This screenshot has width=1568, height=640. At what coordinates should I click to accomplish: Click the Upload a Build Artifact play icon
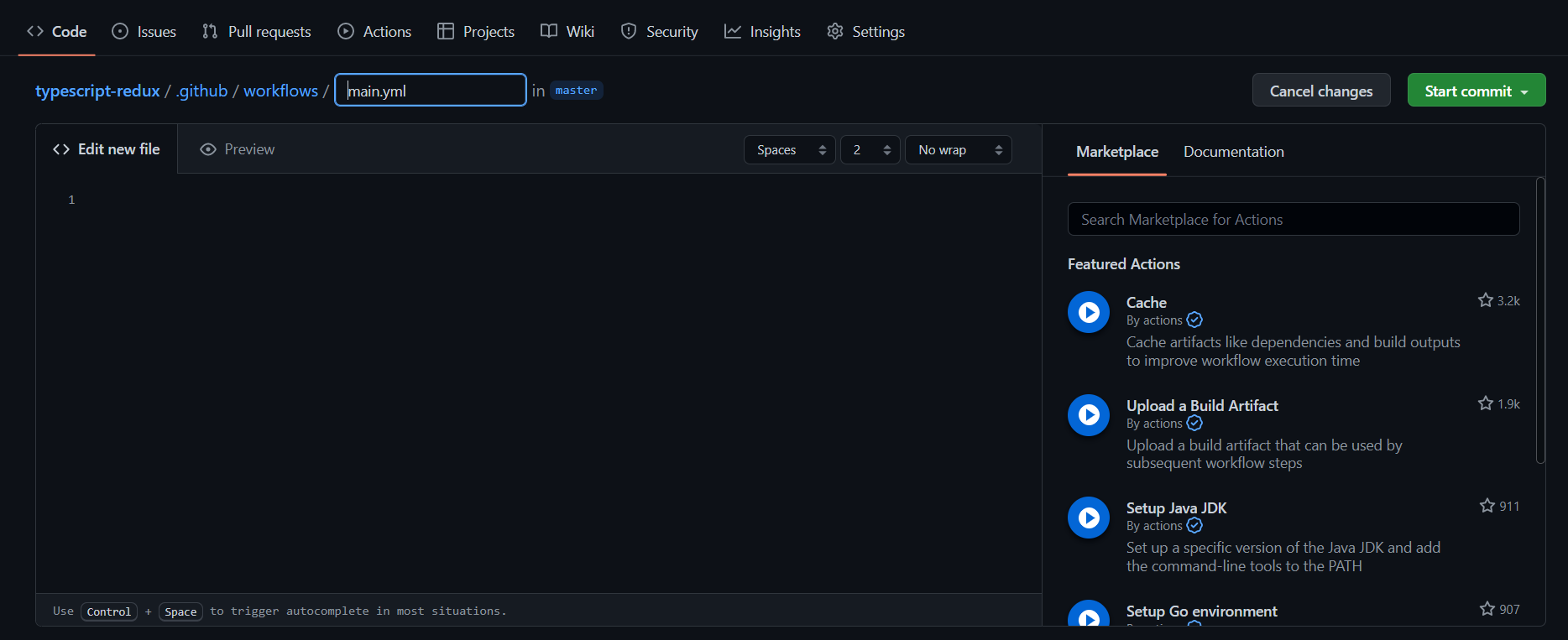(x=1089, y=415)
